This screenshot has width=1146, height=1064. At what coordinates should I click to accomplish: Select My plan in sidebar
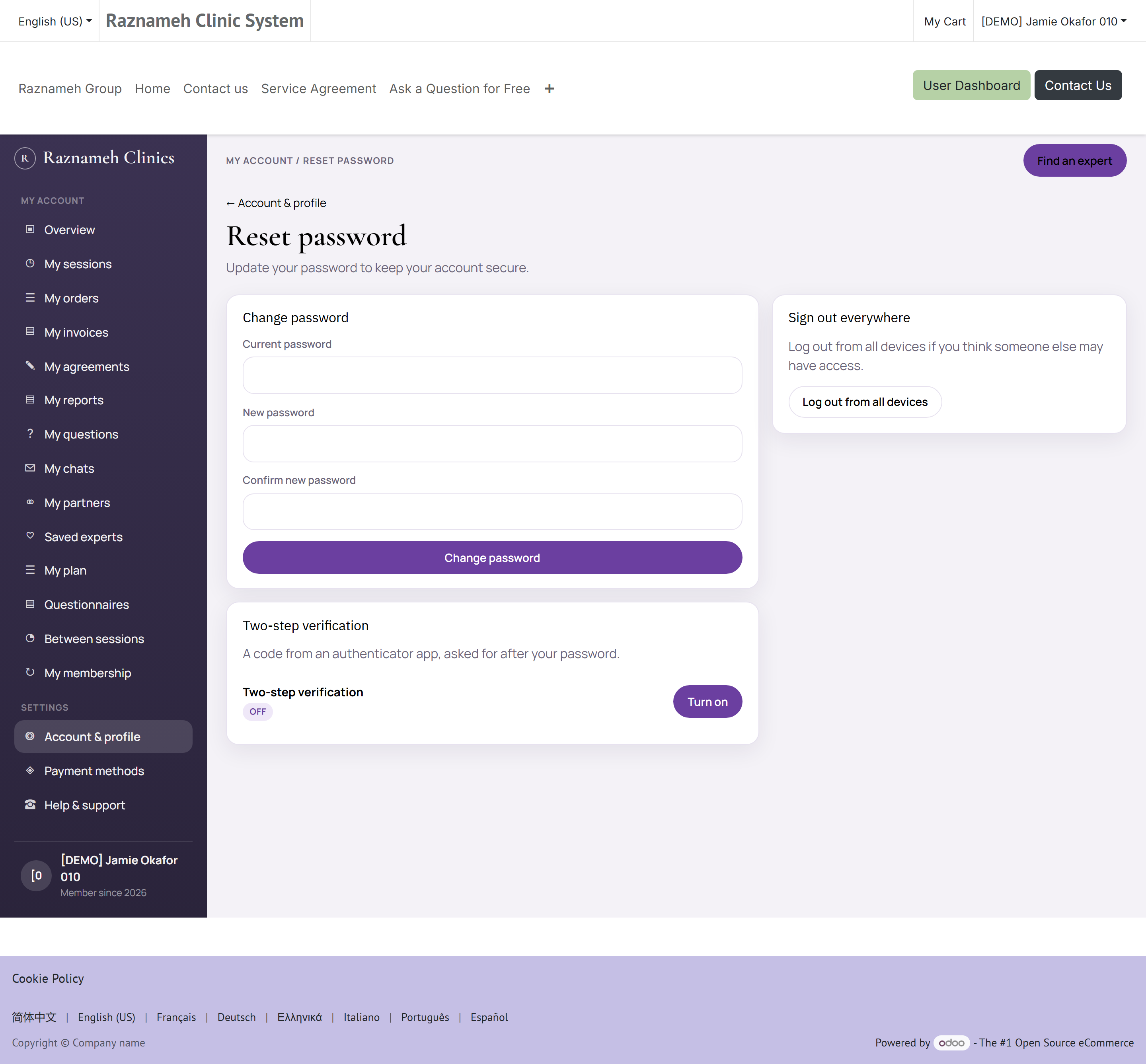[103, 570]
